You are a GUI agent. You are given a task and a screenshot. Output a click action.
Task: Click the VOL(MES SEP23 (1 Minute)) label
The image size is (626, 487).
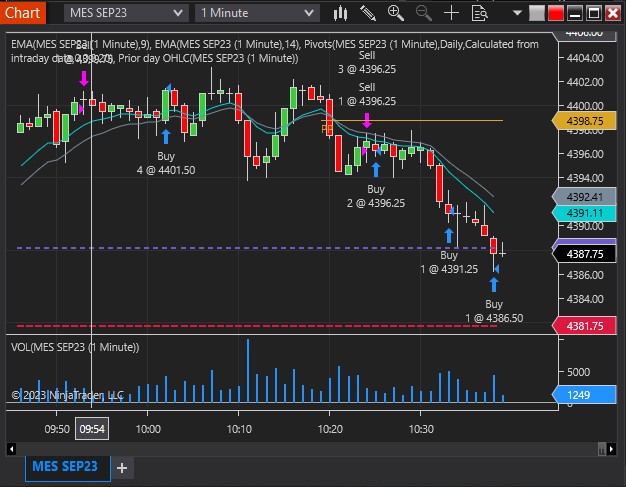pos(75,347)
